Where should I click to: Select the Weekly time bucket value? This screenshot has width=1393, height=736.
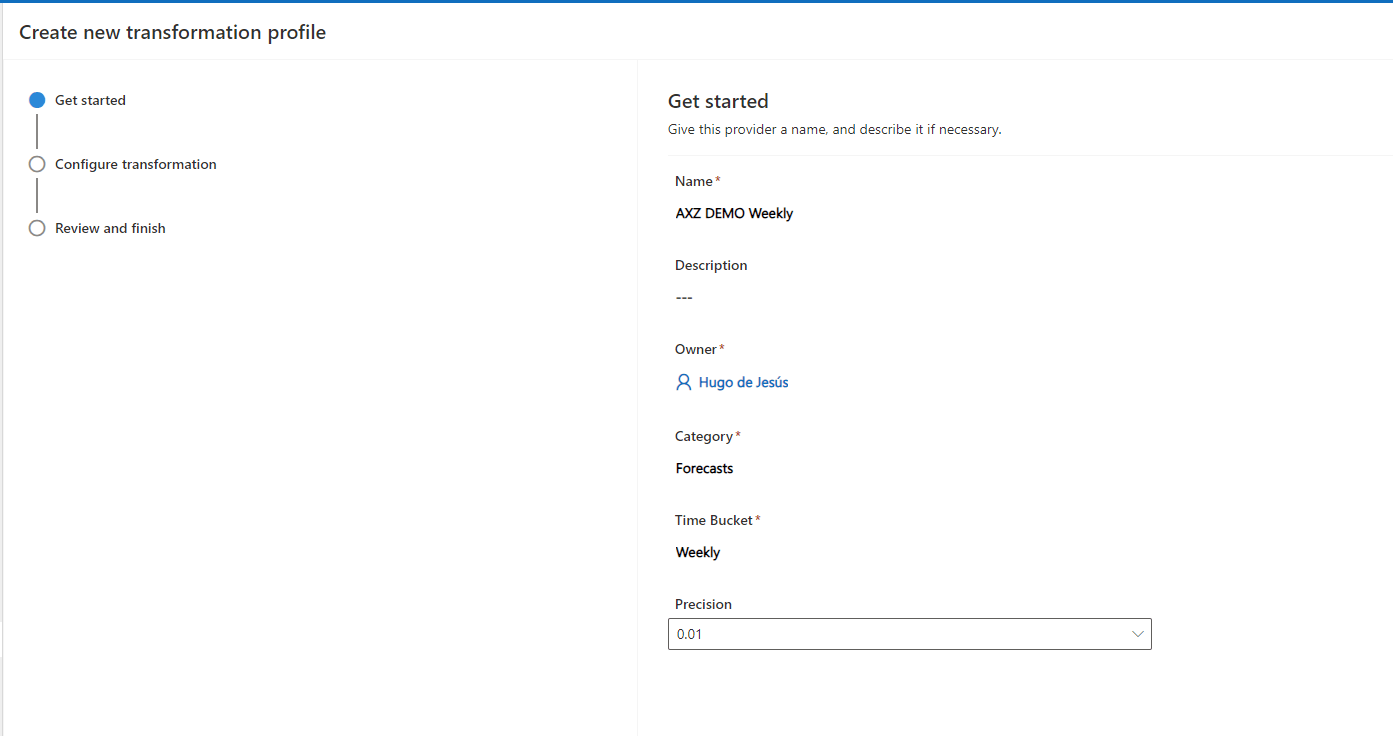698,552
